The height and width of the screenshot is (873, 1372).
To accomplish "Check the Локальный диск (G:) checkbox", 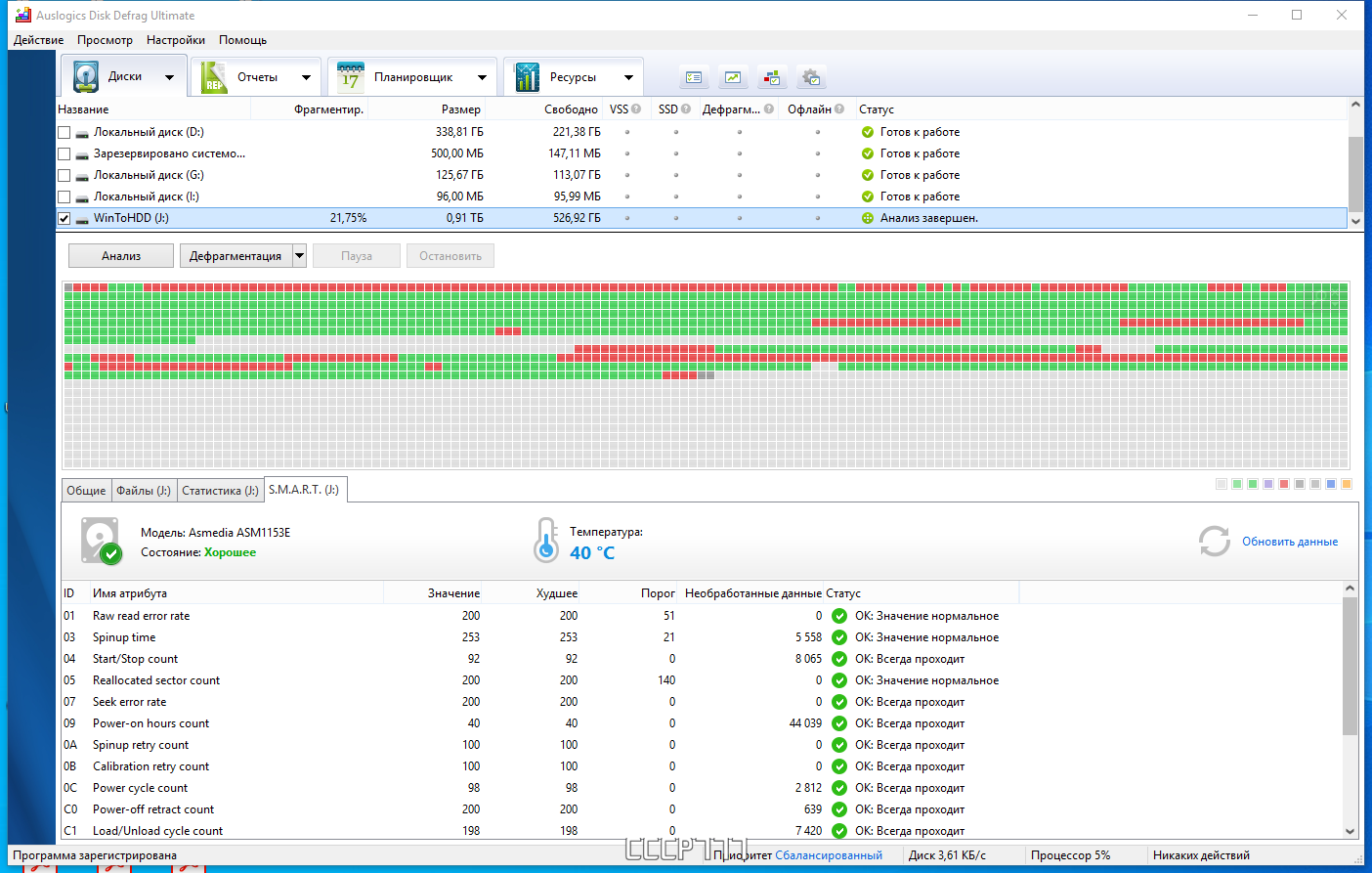I will pos(64,175).
